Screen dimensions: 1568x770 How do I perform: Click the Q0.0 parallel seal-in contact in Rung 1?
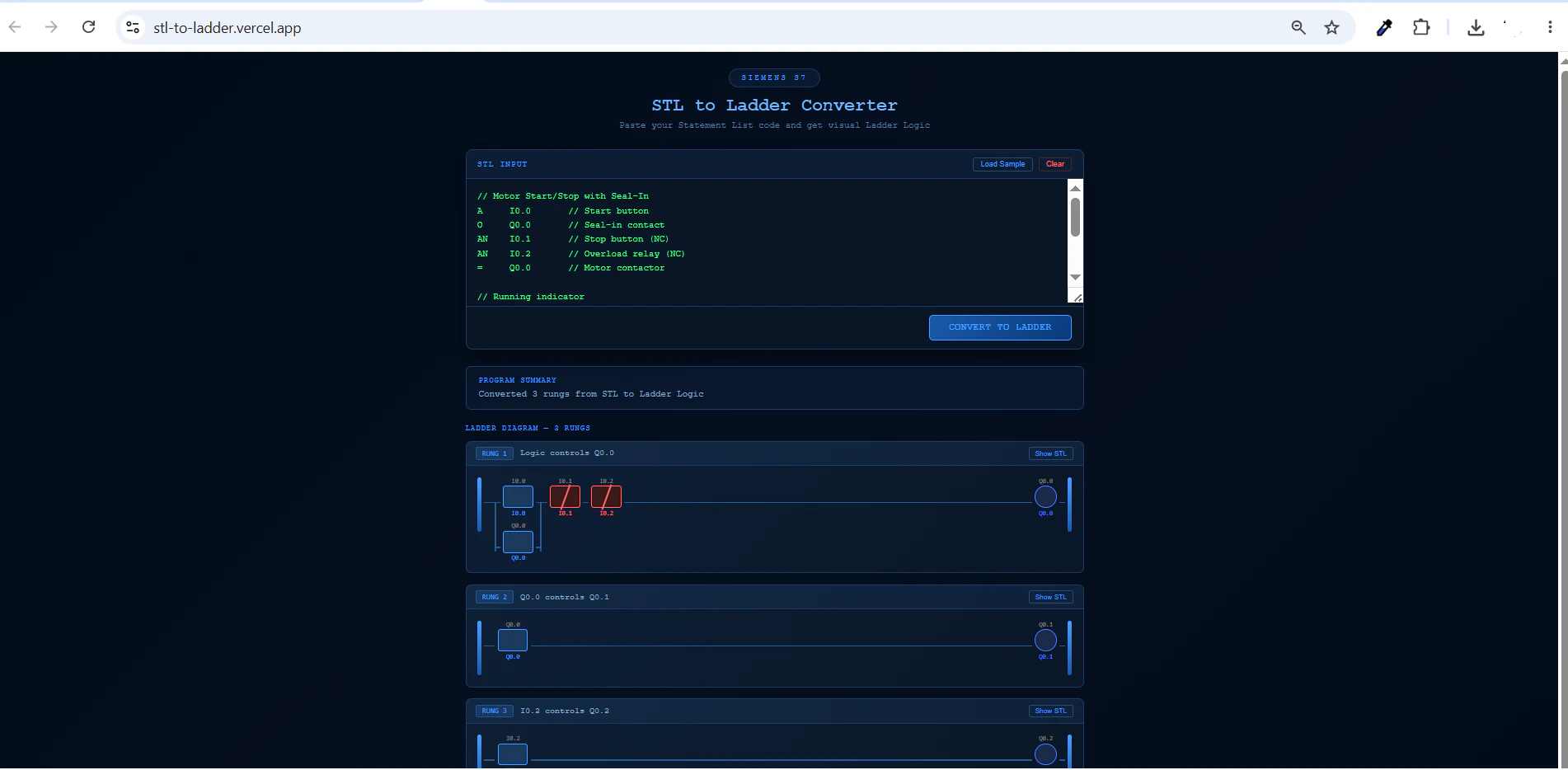pyautogui.click(x=518, y=542)
